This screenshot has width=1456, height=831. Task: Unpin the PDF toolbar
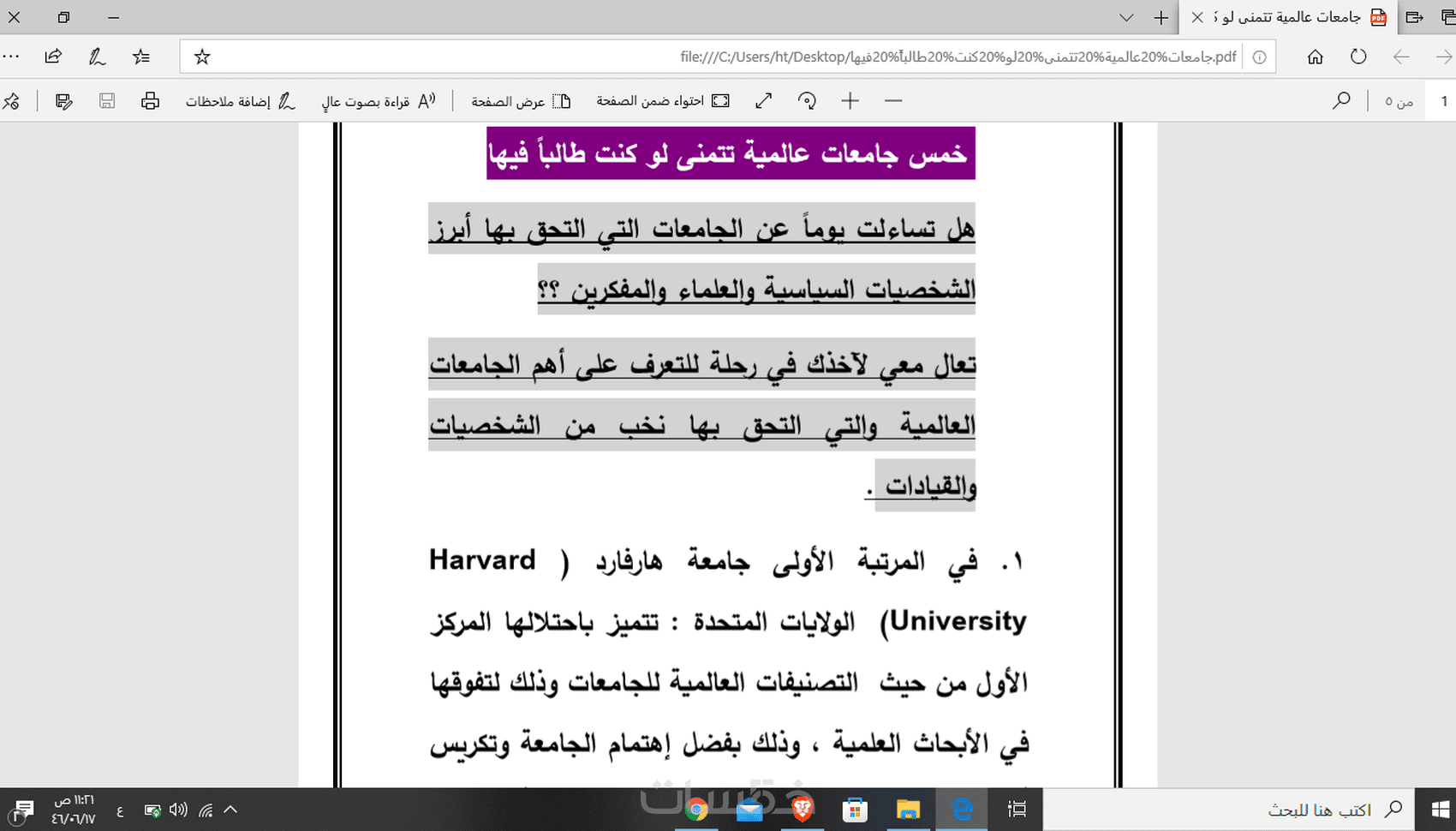tap(11, 101)
